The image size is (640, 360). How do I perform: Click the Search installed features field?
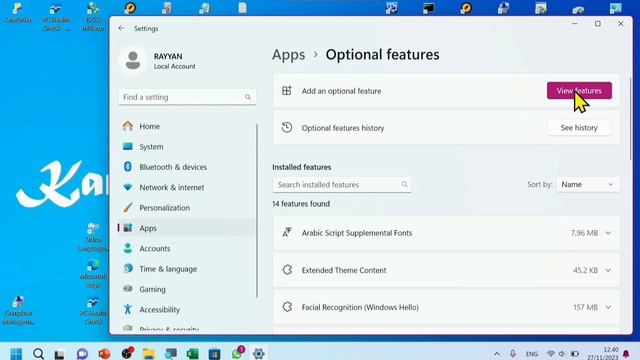tap(342, 184)
